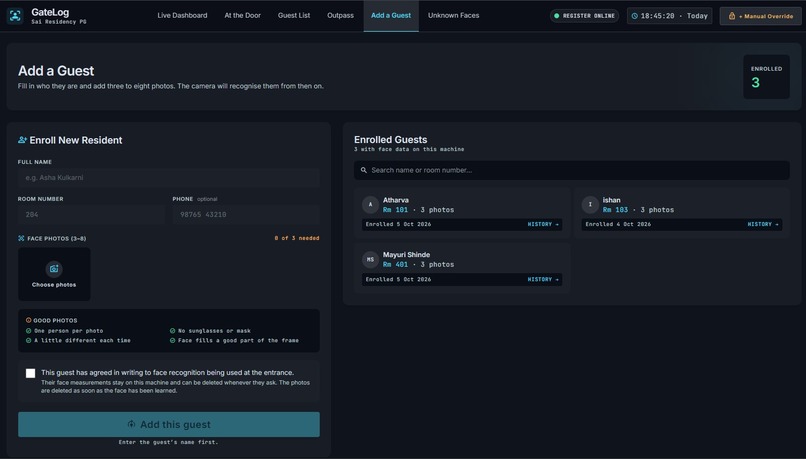The image size is (806, 459).
Task: Click the Good Photos info icon
Action: click(x=28, y=320)
